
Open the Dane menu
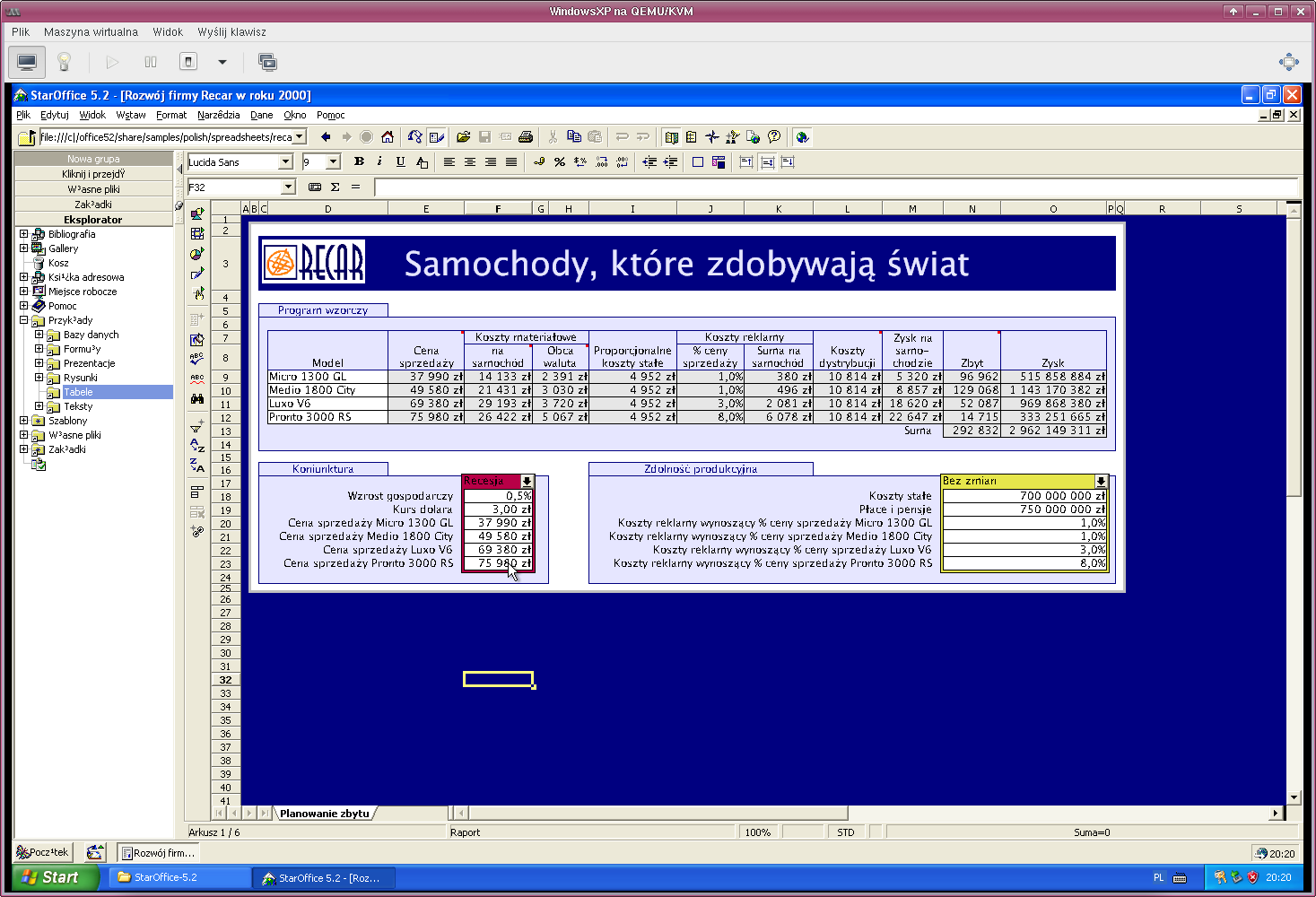(x=262, y=115)
